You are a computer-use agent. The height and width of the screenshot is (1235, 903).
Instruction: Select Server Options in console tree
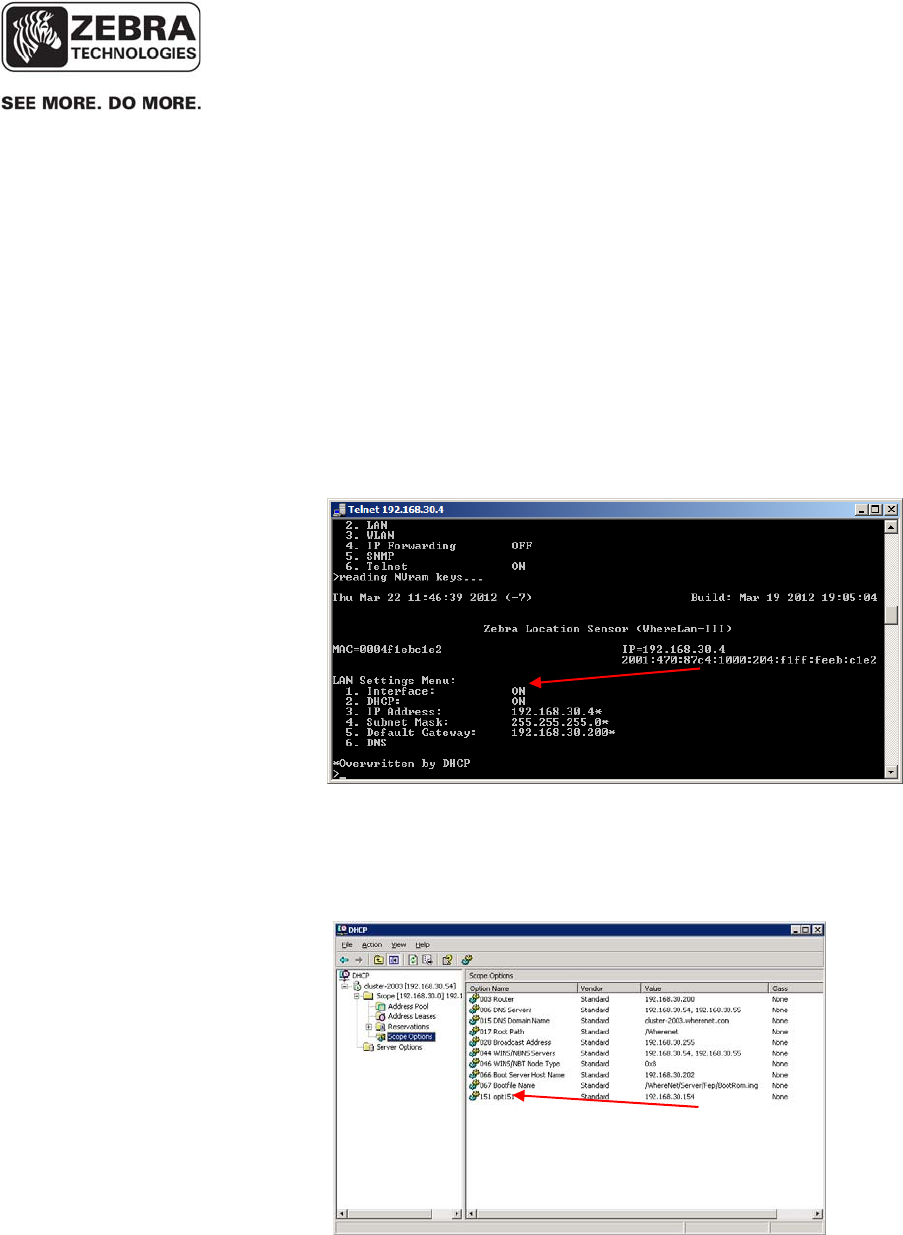[x=399, y=1047]
